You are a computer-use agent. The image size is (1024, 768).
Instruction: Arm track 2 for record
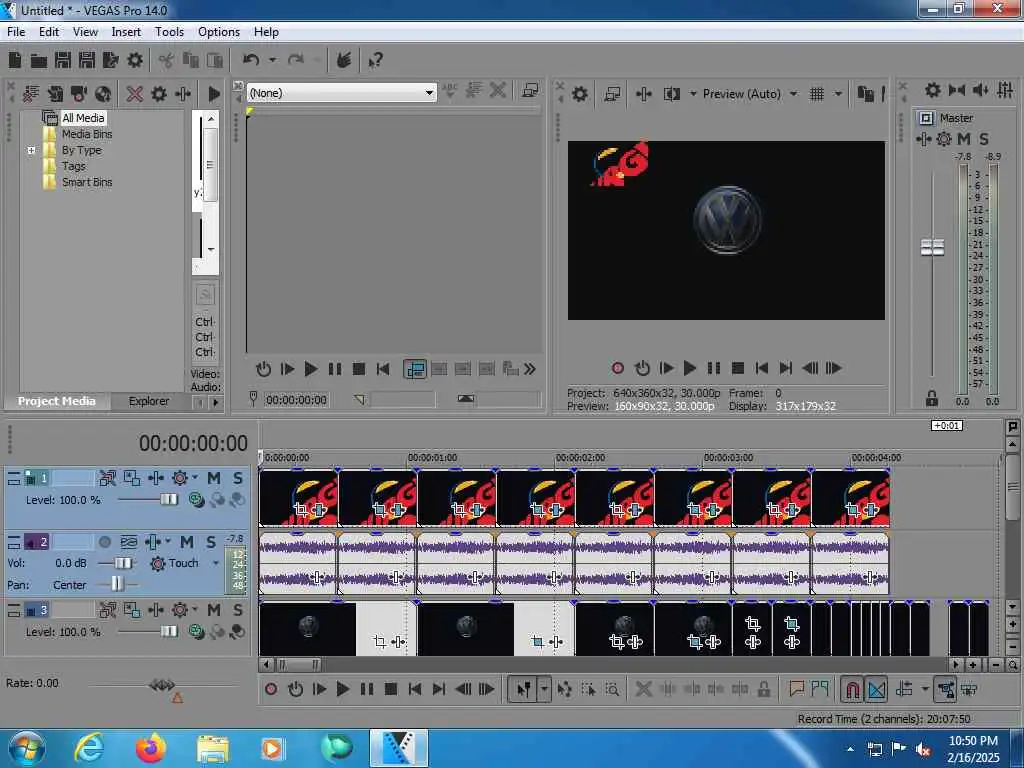104,542
